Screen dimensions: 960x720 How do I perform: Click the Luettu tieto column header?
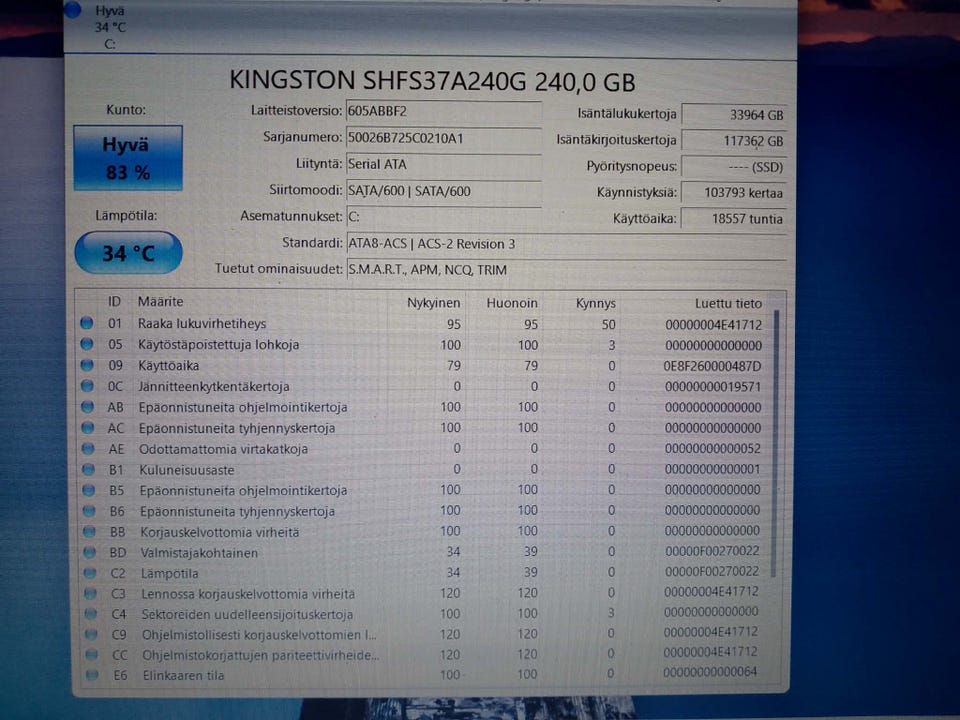point(728,304)
